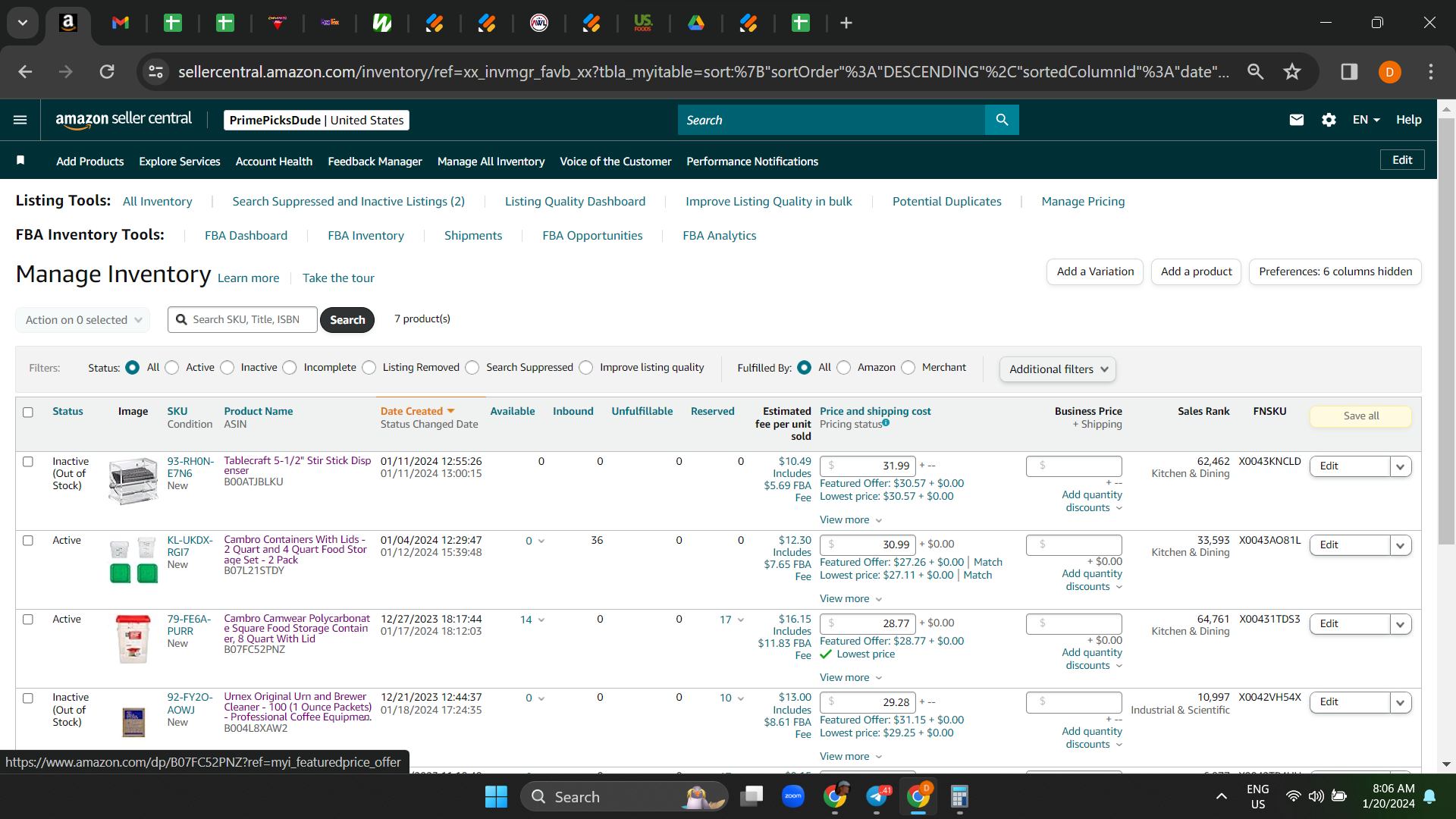Click the vertical page scrollbar
The width and height of the screenshot is (1456, 819).
click(x=1446, y=331)
